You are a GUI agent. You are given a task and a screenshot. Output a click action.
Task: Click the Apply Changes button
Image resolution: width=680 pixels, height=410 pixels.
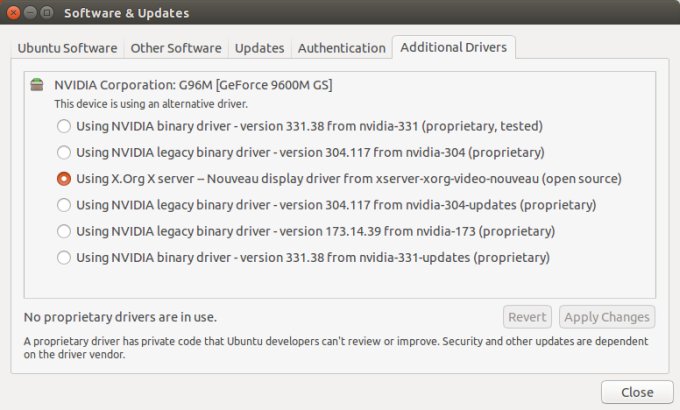click(607, 317)
